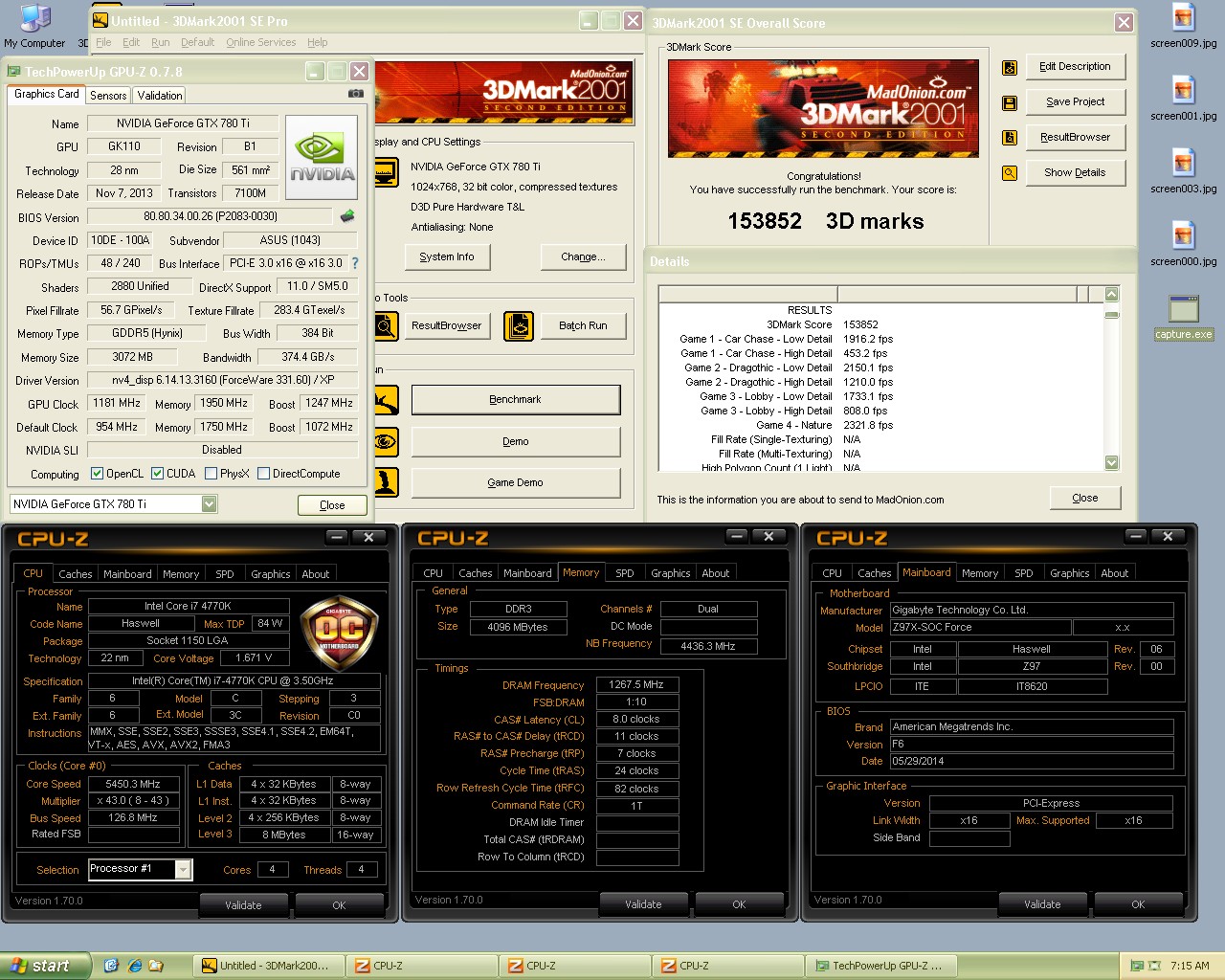Open screen001.jpg desktop icon
Image resolution: width=1225 pixels, height=980 pixels.
tap(1184, 99)
